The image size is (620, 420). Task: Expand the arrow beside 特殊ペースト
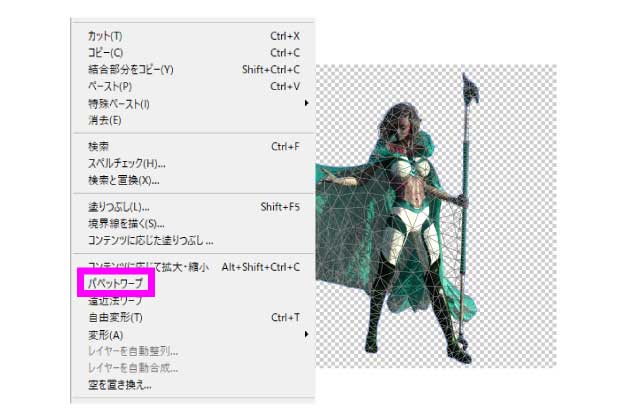pos(306,104)
